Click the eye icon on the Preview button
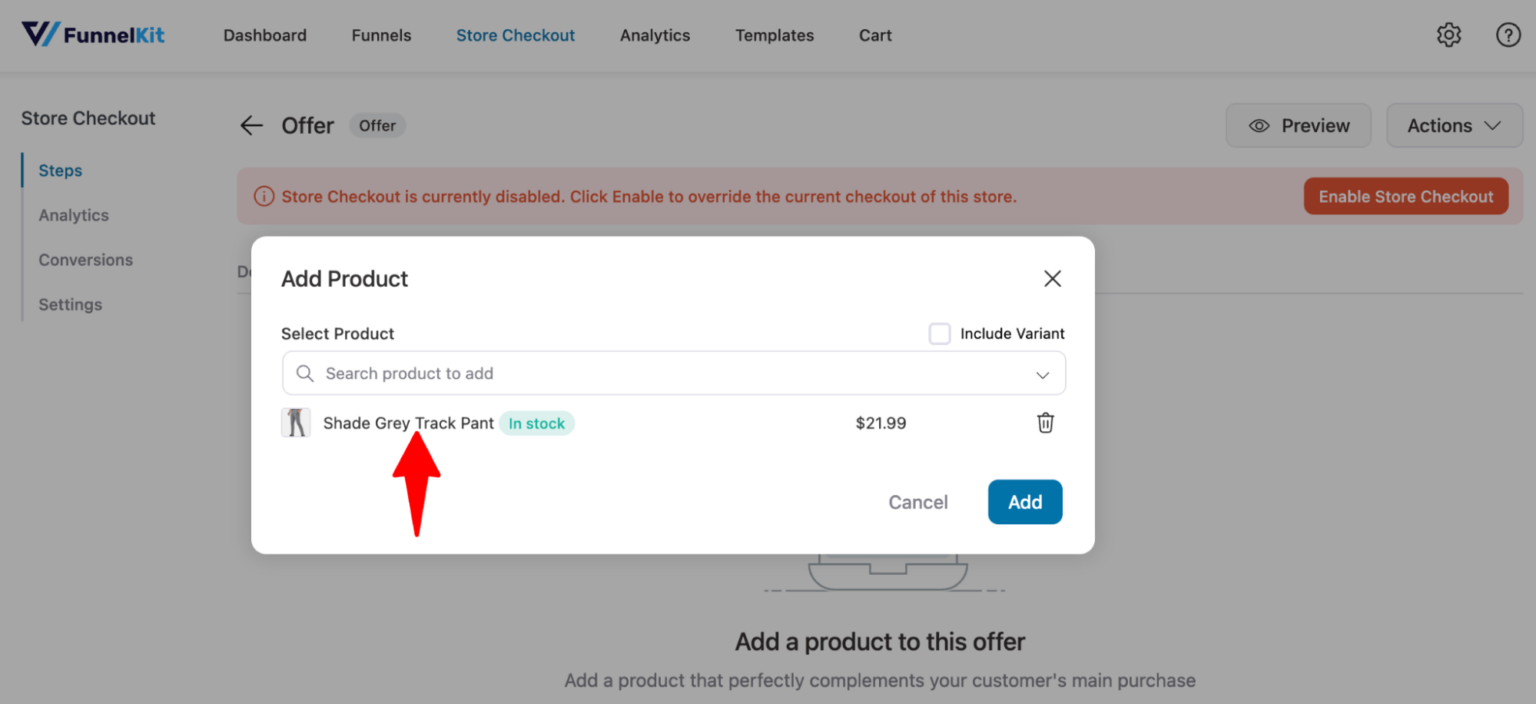 (x=1259, y=125)
